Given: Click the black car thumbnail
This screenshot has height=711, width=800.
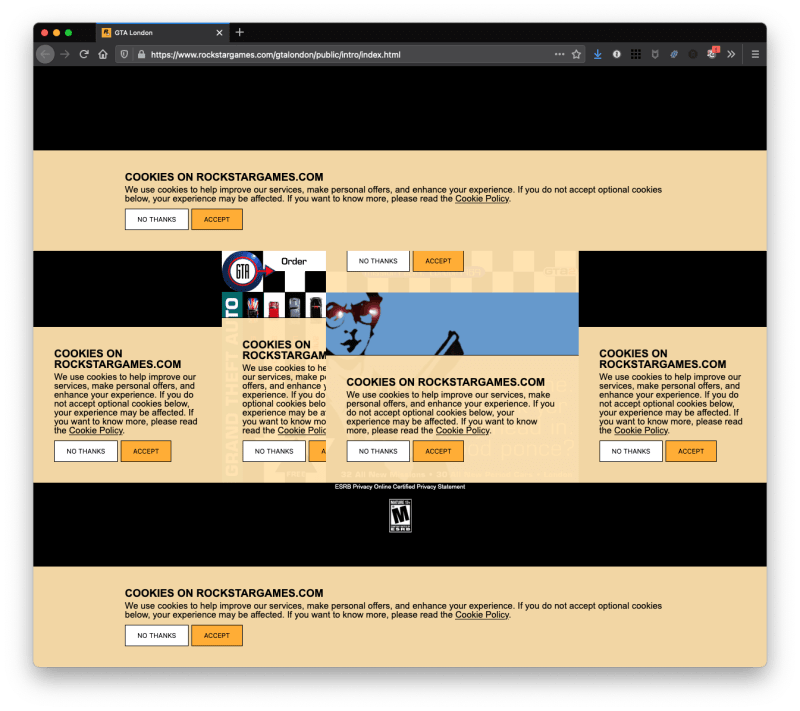Looking at the screenshot, I should [x=316, y=308].
